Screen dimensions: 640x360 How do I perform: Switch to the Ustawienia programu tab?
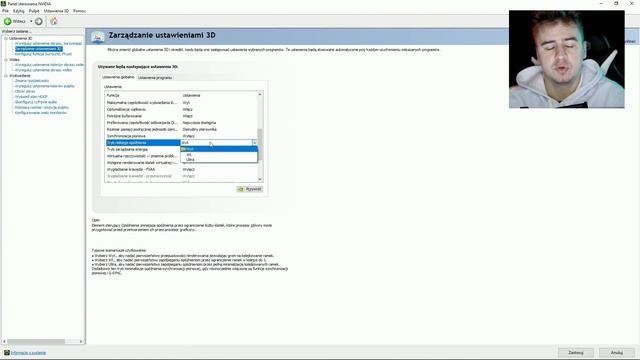[x=155, y=78]
